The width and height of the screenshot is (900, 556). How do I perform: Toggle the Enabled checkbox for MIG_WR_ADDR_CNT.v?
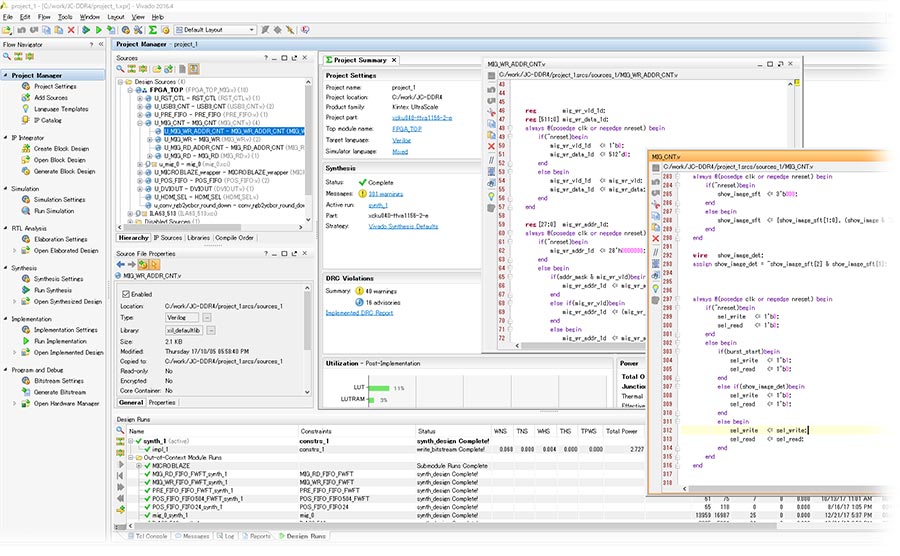[x=125, y=294]
